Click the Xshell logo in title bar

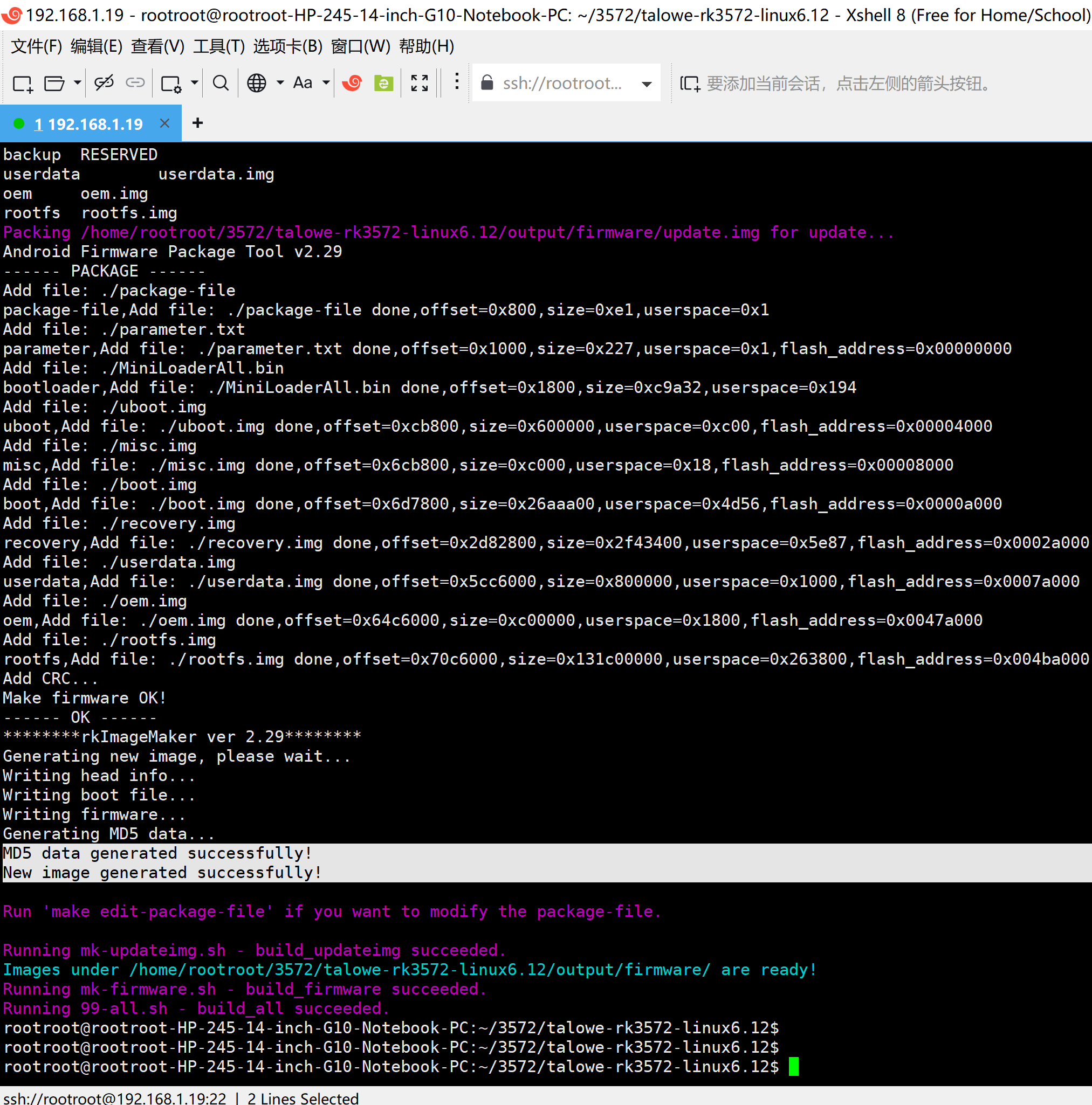[x=12, y=15]
